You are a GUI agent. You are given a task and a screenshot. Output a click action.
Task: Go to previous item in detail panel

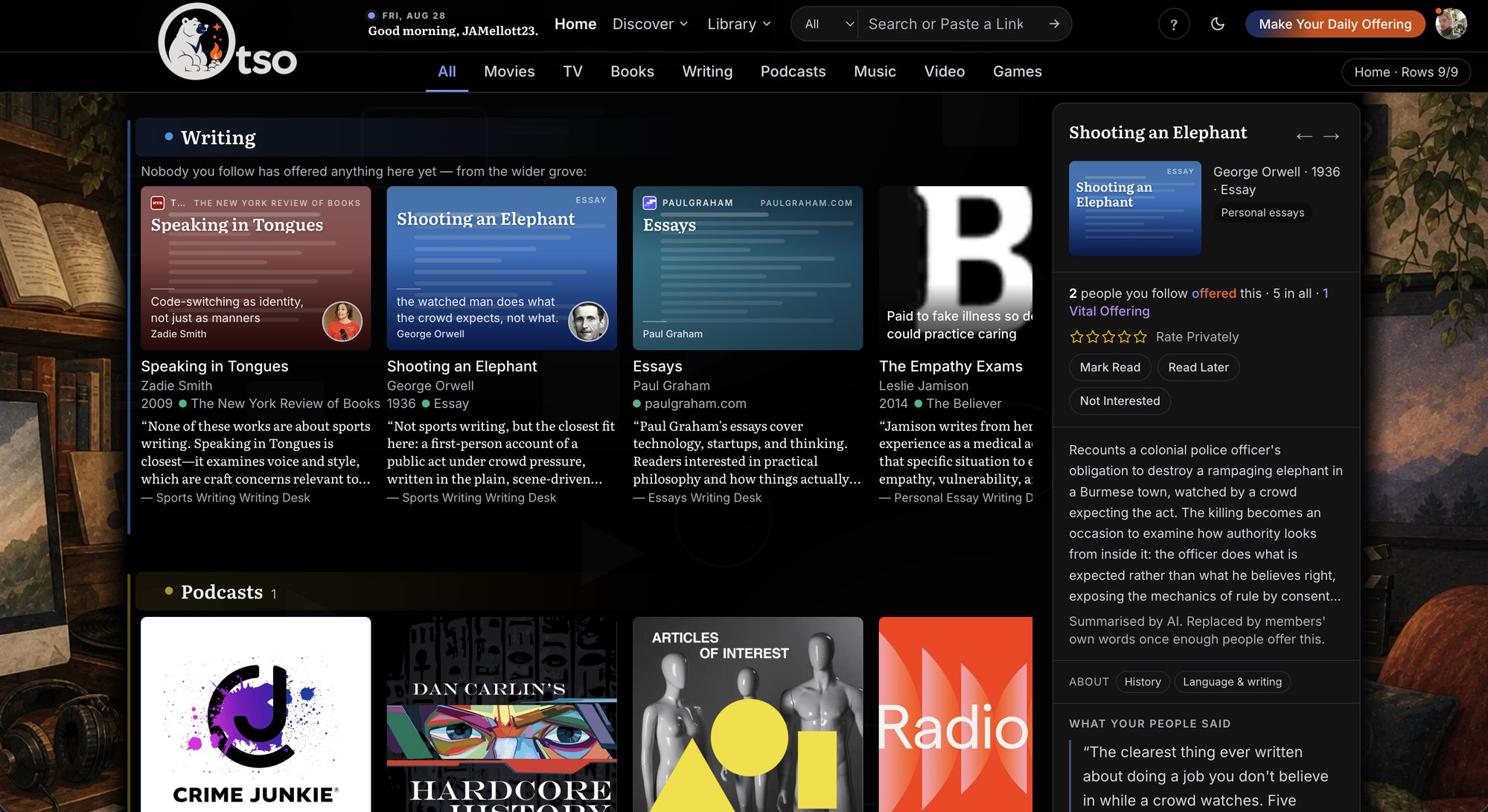(x=1304, y=135)
